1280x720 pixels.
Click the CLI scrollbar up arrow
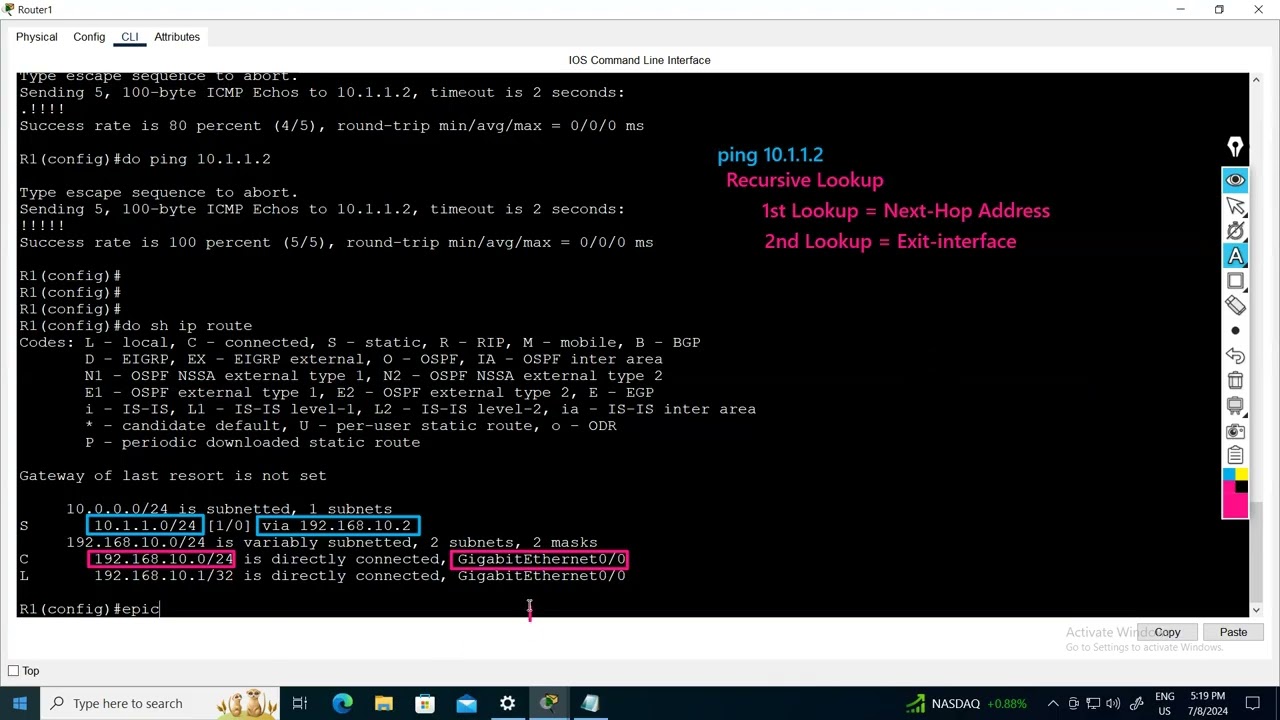click(x=1256, y=79)
